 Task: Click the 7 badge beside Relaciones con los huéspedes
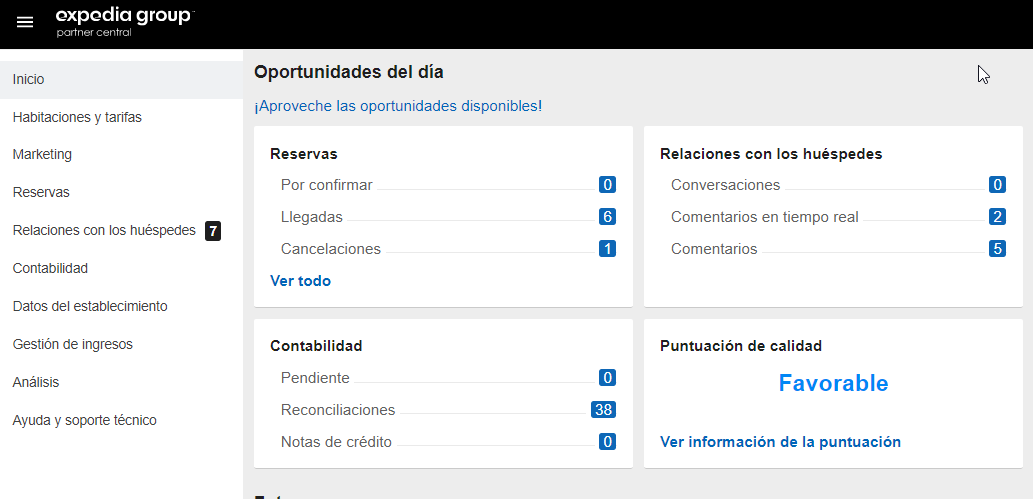click(212, 231)
